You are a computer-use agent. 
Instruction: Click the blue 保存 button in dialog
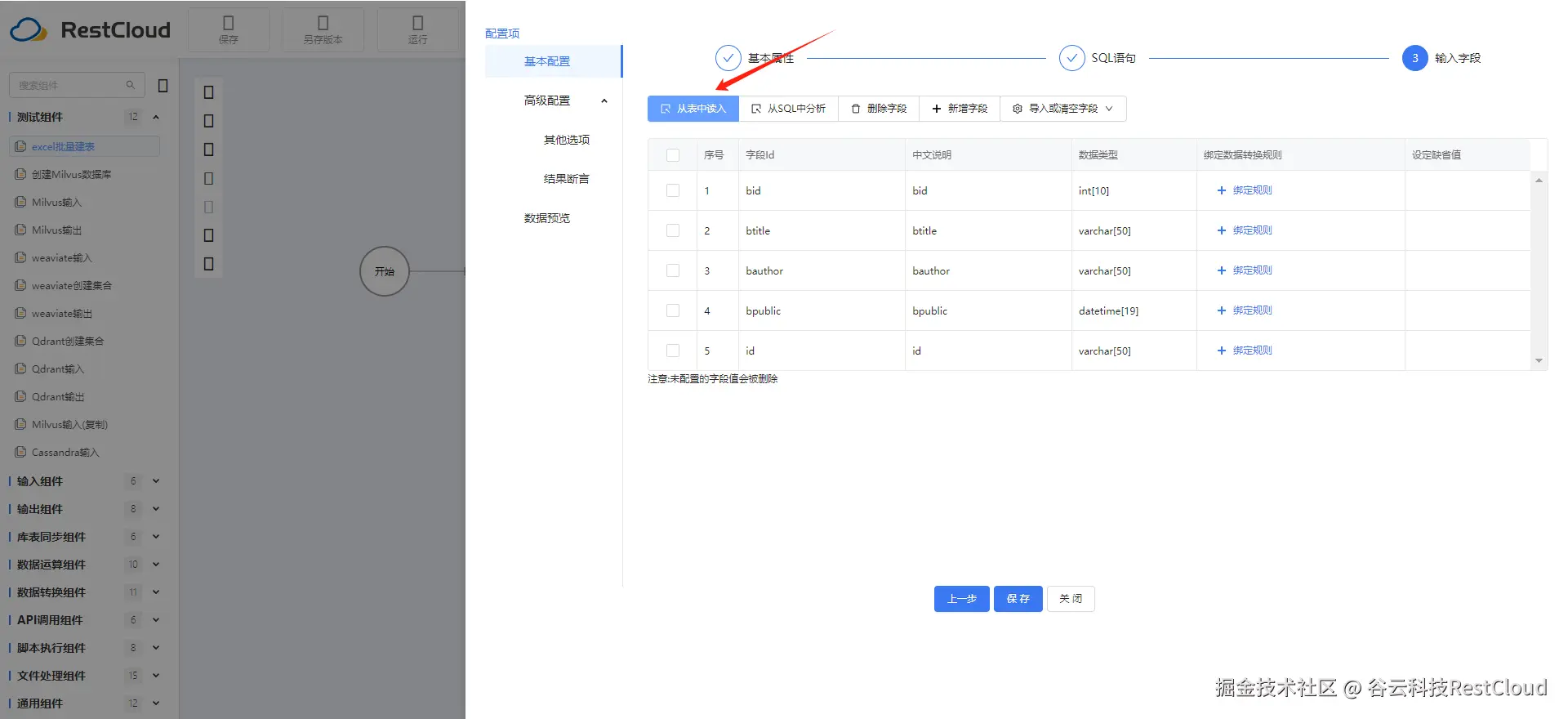(x=1018, y=599)
